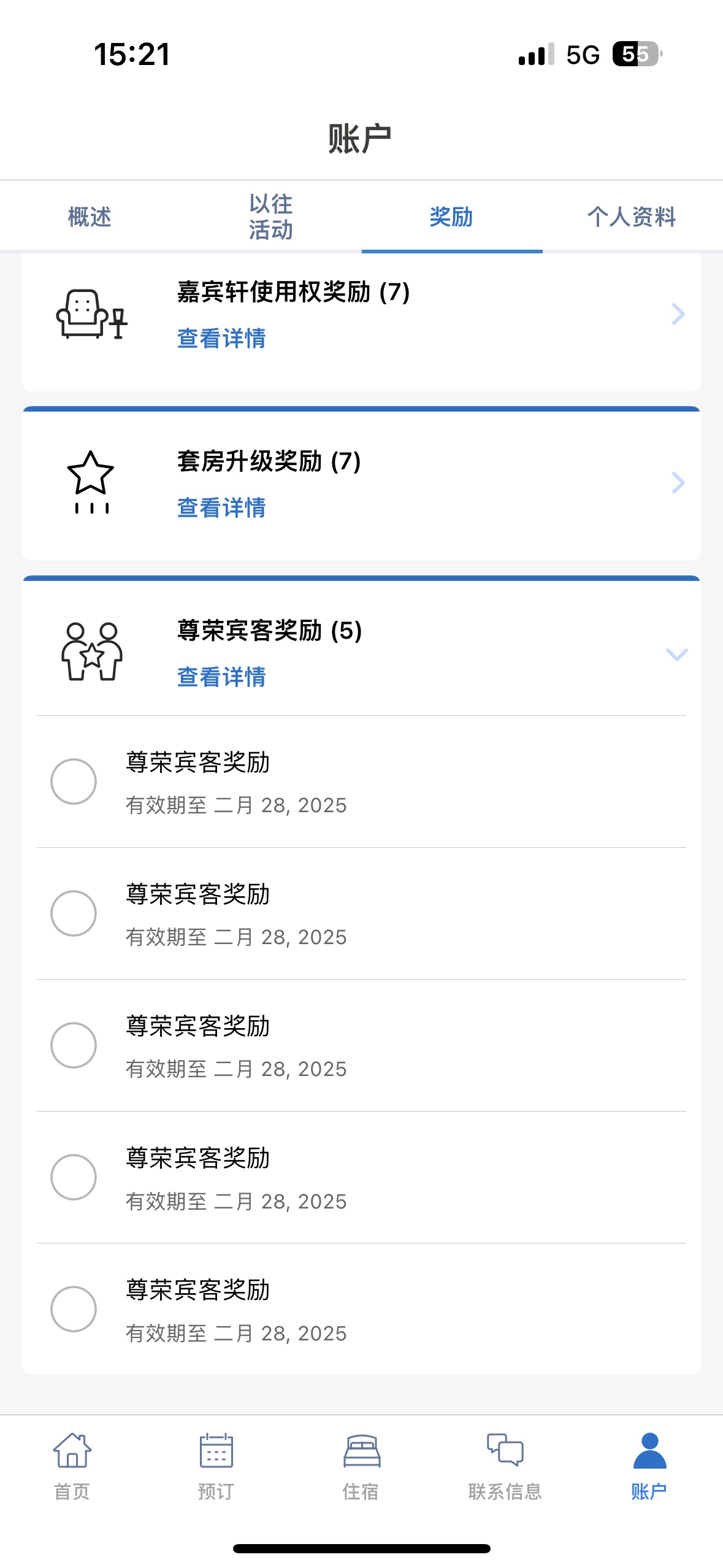Tap the lounge armchair icon
Image resolution: width=723 pixels, height=1568 pixels.
91,314
